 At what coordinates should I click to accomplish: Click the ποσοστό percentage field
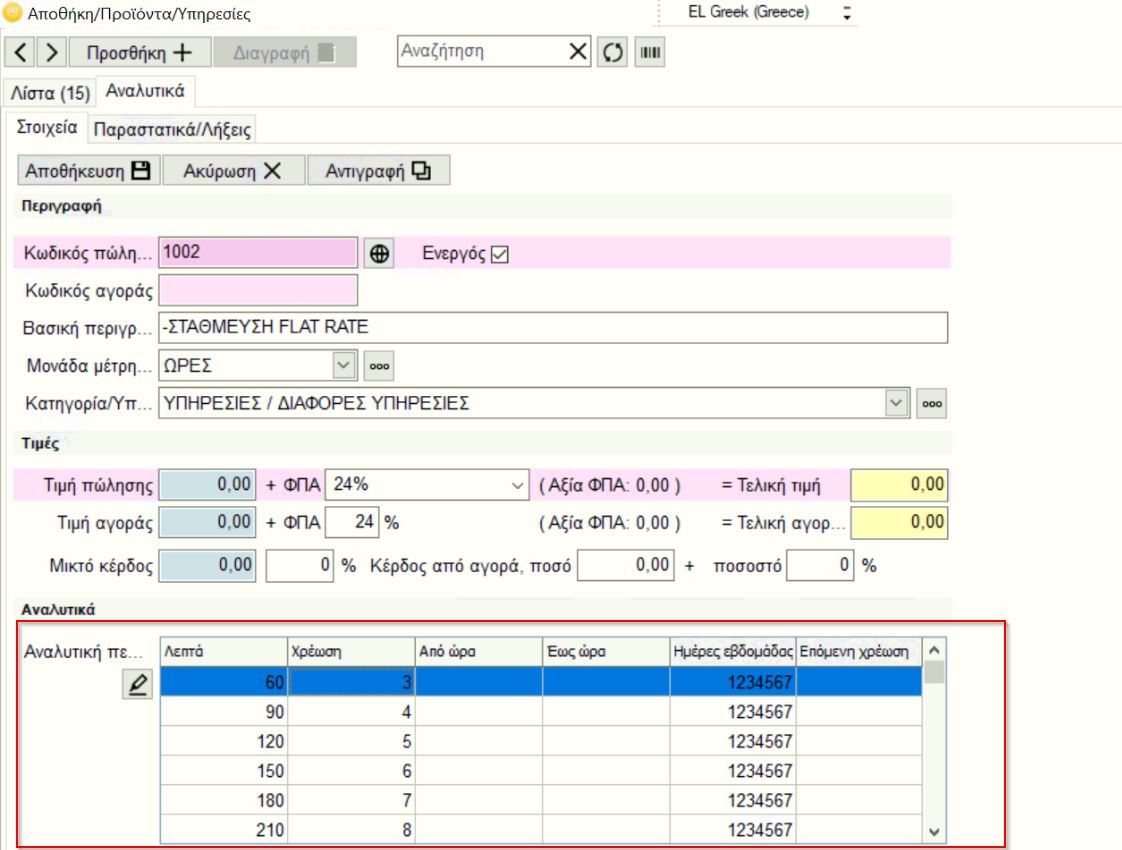pos(820,566)
